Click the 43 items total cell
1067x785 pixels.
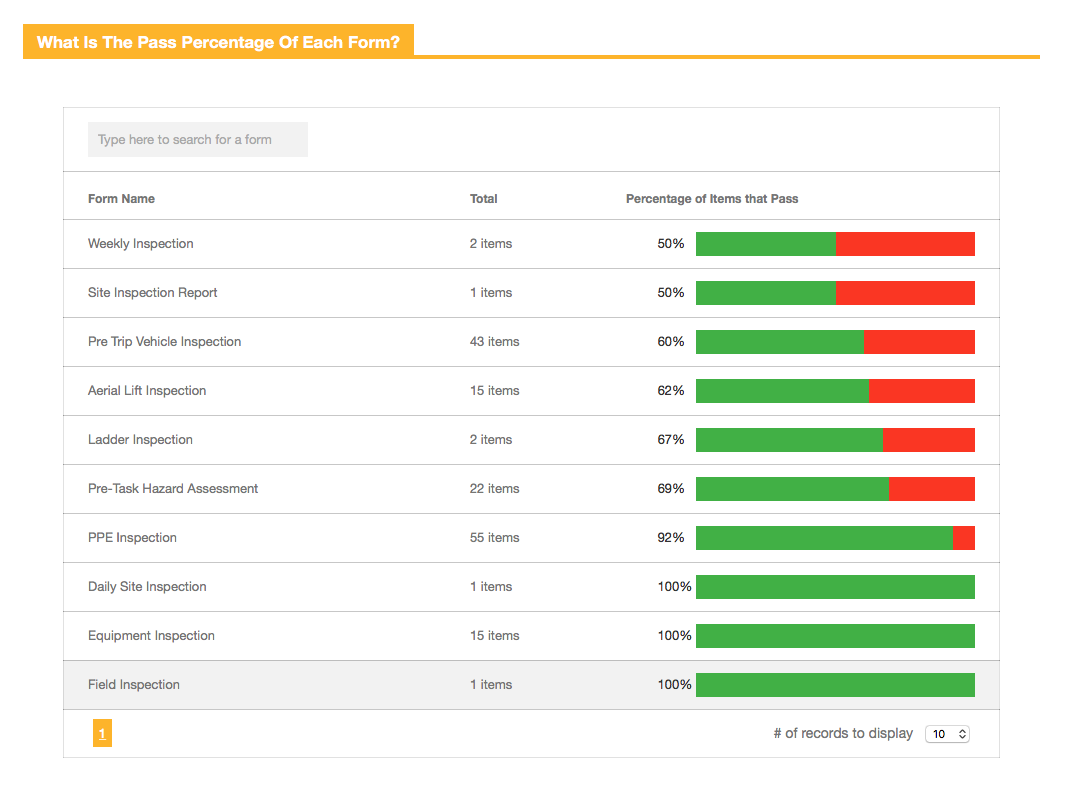tap(494, 341)
